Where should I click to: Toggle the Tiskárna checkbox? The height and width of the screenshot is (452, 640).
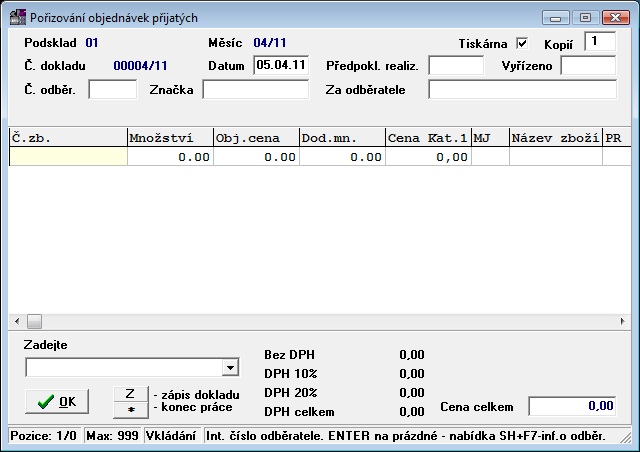tap(521, 44)
